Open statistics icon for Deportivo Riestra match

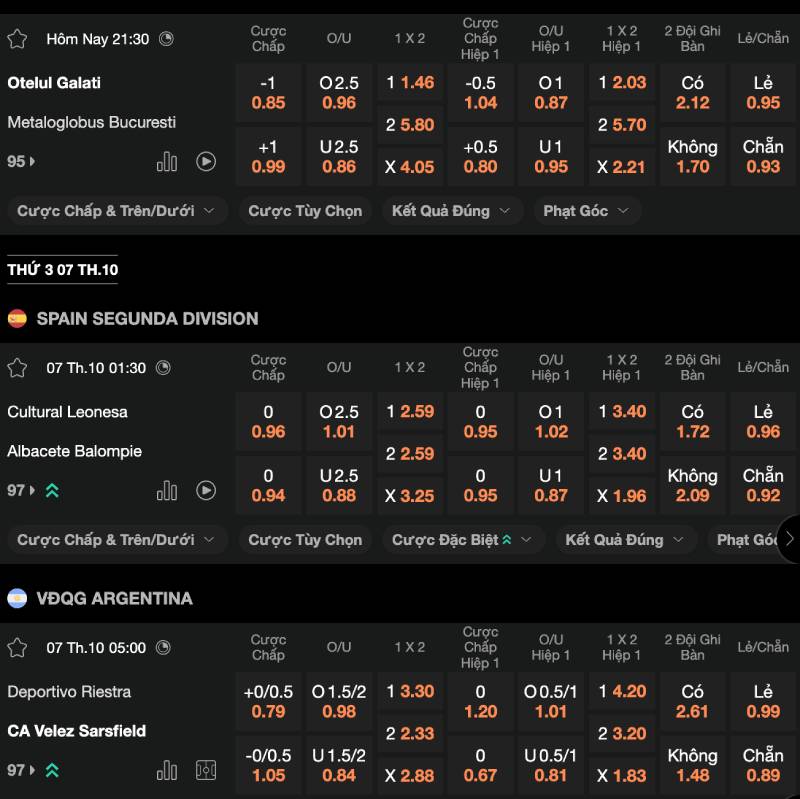coord(167,770)
